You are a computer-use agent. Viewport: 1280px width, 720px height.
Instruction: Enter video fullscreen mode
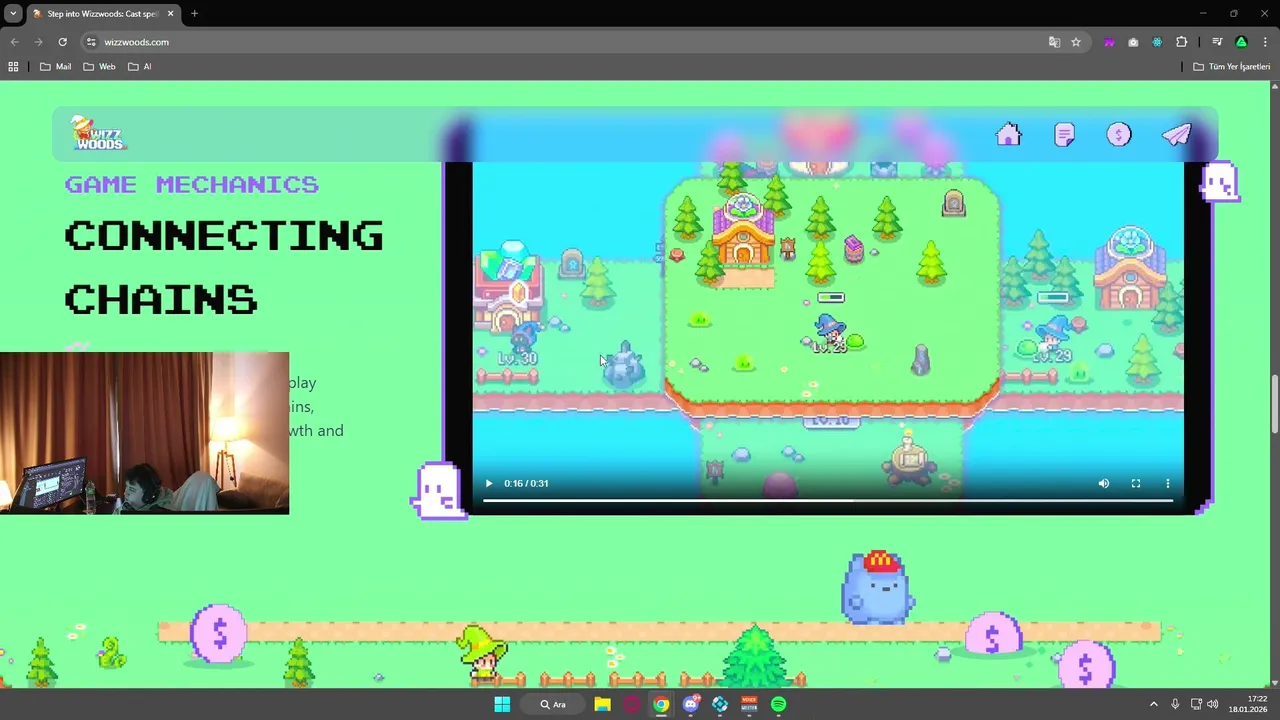tap(1136, 483)
